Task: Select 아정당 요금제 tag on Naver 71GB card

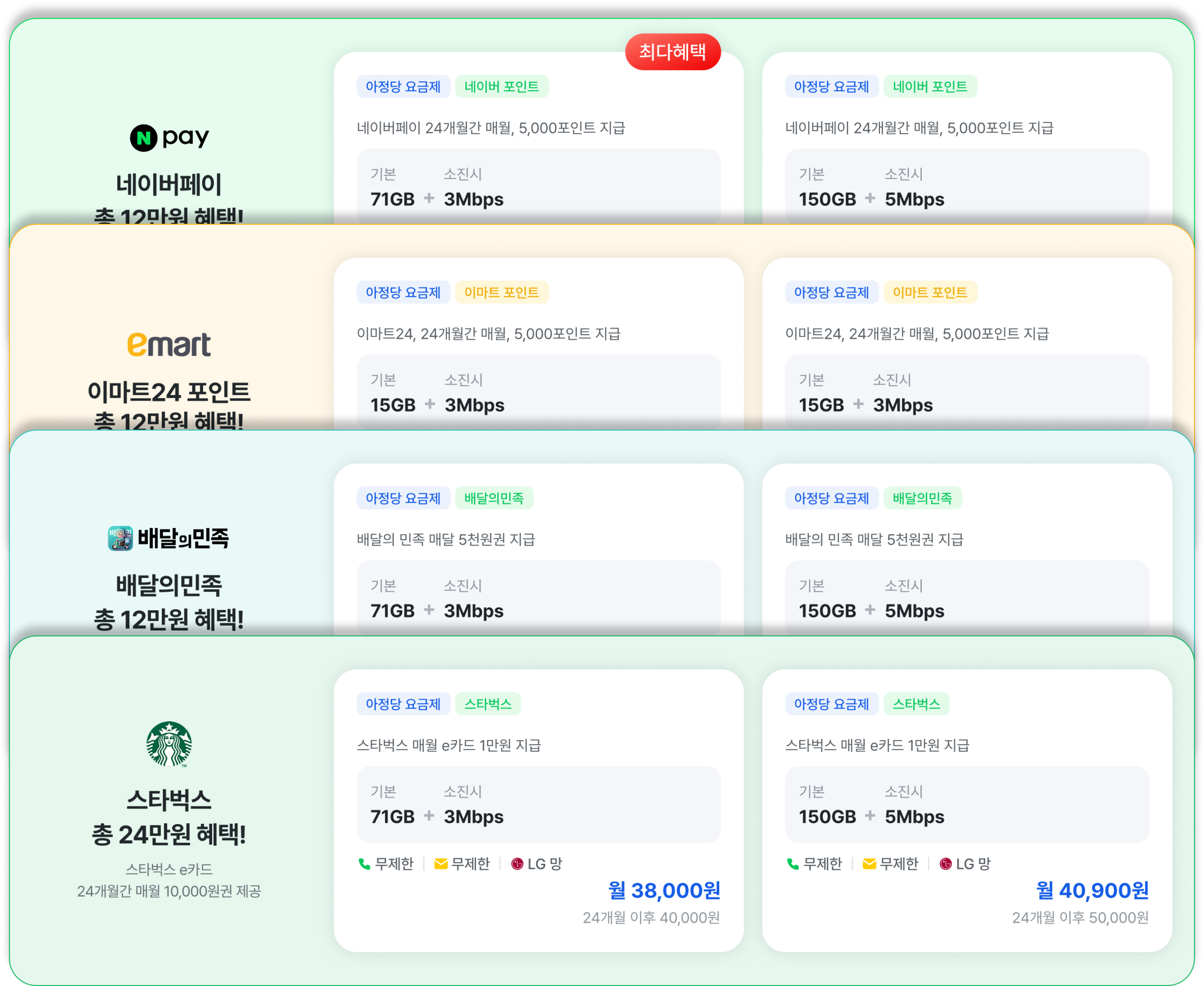Action: point(404,87)
